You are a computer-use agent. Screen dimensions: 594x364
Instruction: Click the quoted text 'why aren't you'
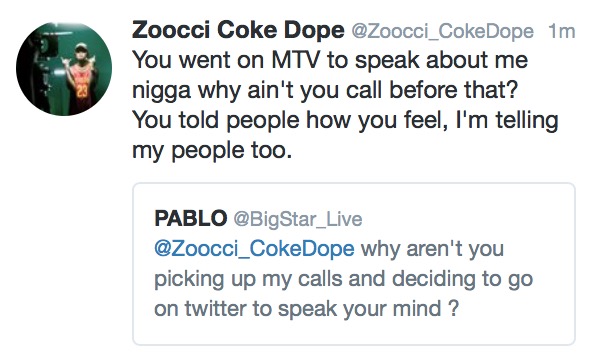[x=432, y=250]
